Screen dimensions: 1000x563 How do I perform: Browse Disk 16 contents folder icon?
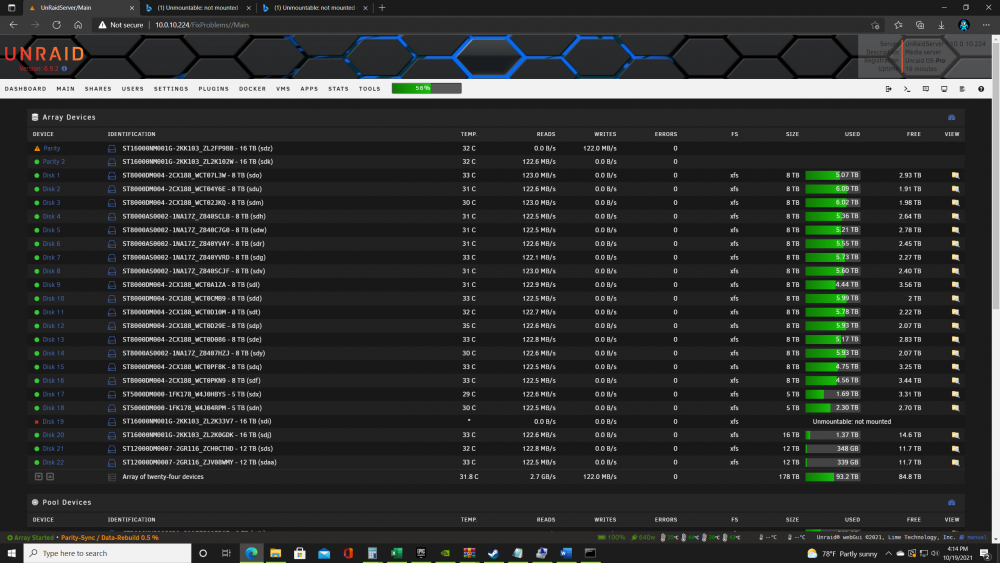click(955, 381)
